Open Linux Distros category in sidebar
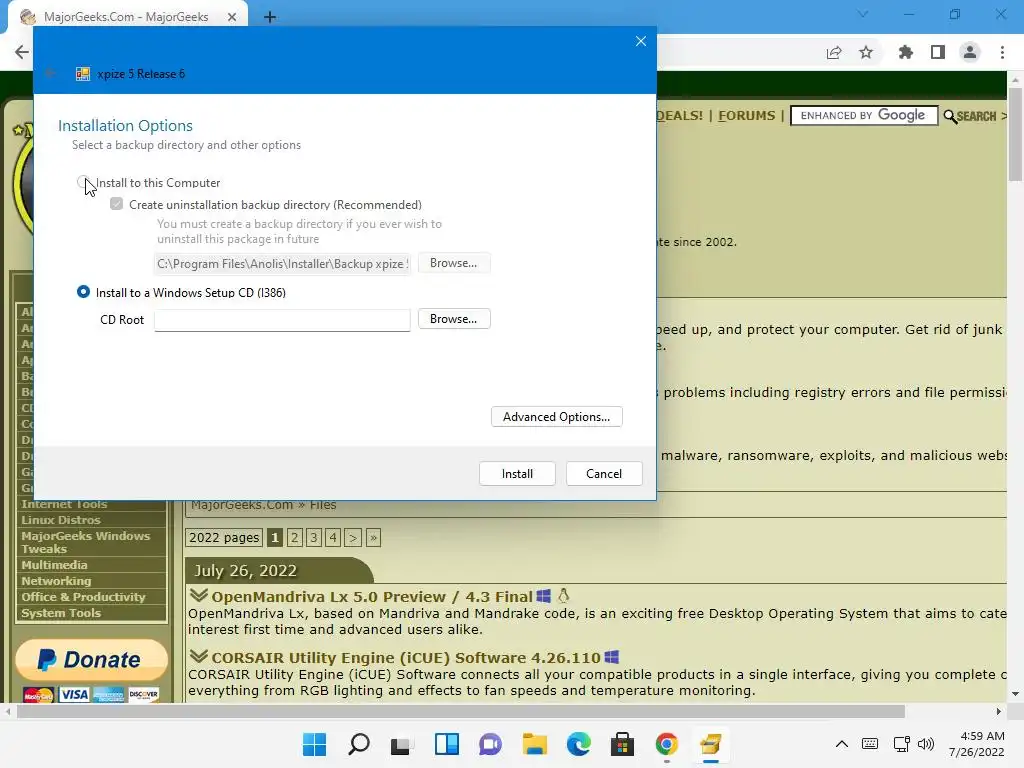Image resolution: width=1024 pixels, height=768 pixels. point(61,520)
